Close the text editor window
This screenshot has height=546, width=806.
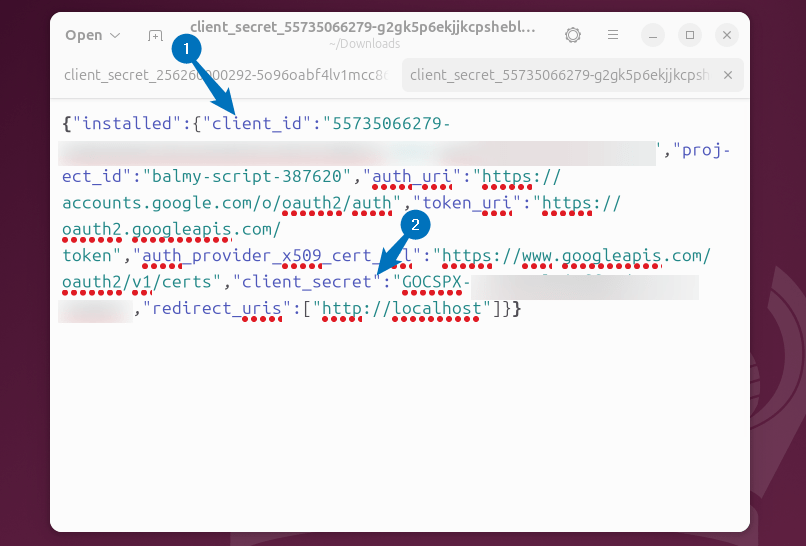pos(727,35)
